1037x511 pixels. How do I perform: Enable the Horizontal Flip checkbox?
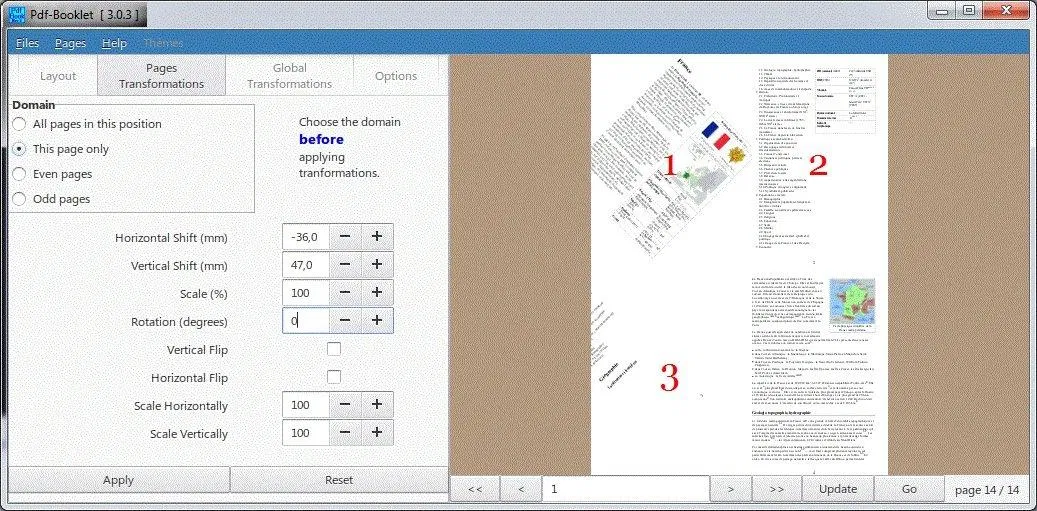(x=334, y=377)
